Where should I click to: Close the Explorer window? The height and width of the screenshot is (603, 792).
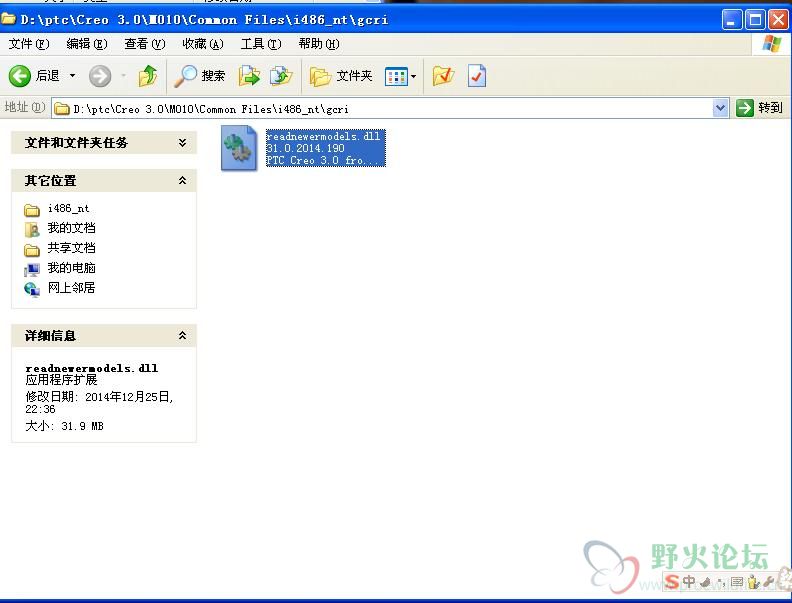pos(778,20)
